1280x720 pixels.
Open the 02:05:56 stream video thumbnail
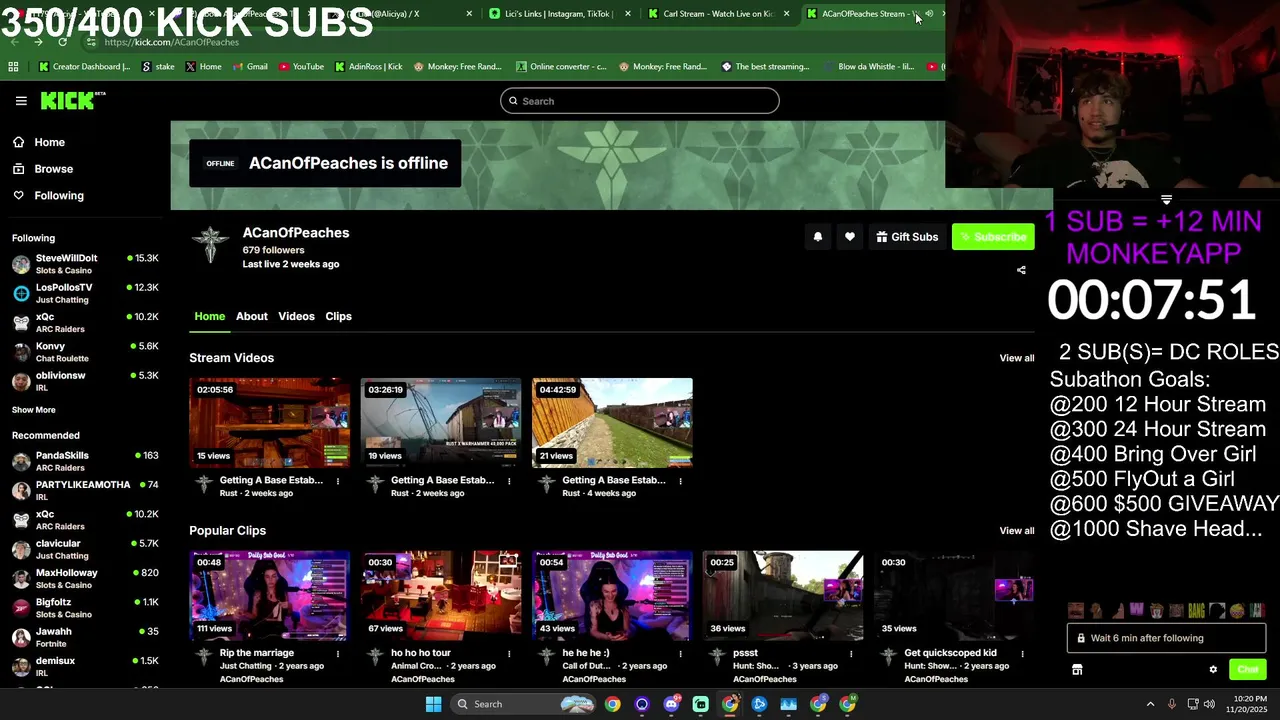(x=270, y=422)
